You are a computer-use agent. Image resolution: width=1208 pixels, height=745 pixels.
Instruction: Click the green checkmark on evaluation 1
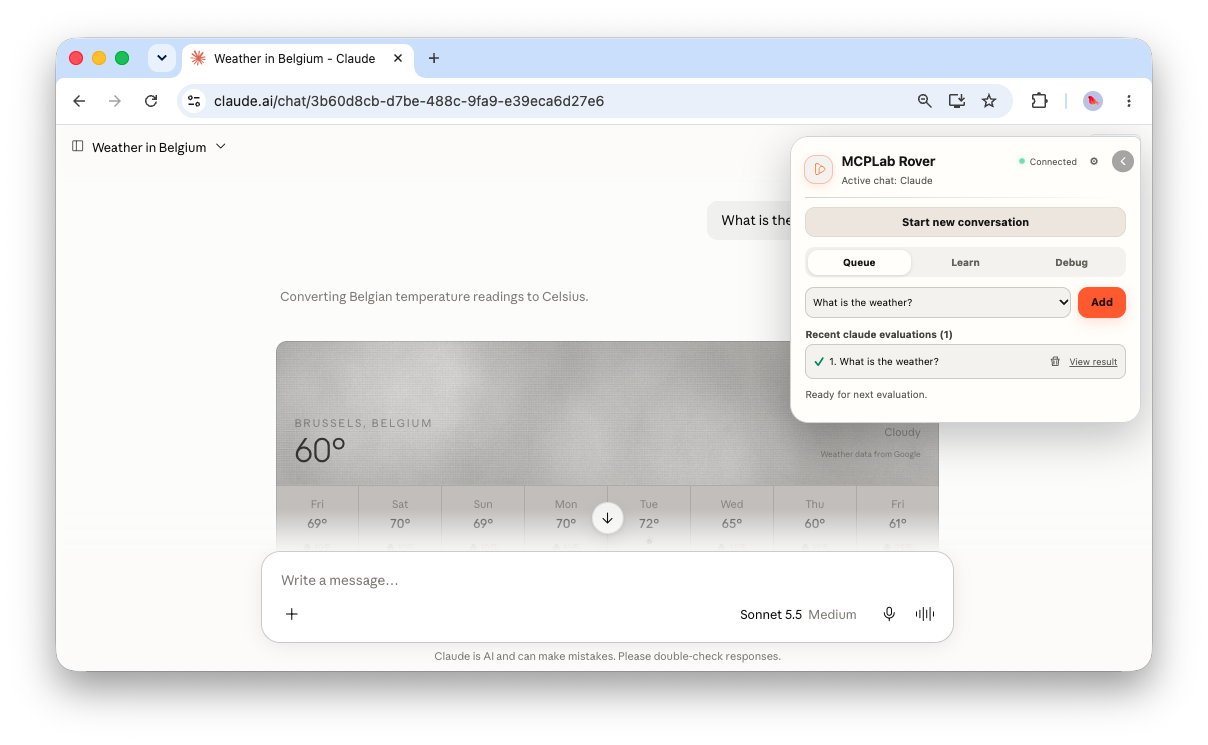click(x=819, y=361)
